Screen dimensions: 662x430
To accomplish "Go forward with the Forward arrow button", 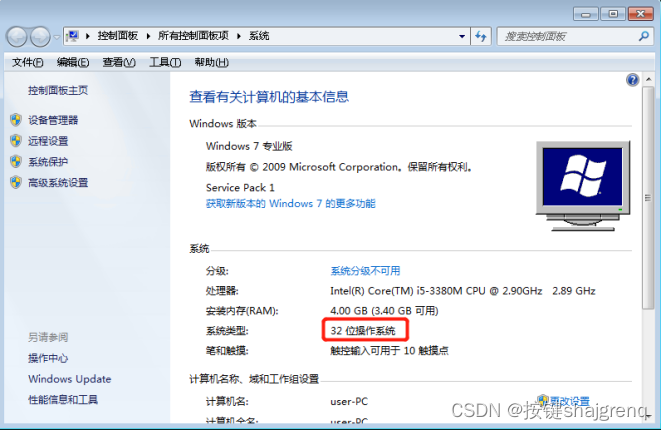I will tap(40, 37).
